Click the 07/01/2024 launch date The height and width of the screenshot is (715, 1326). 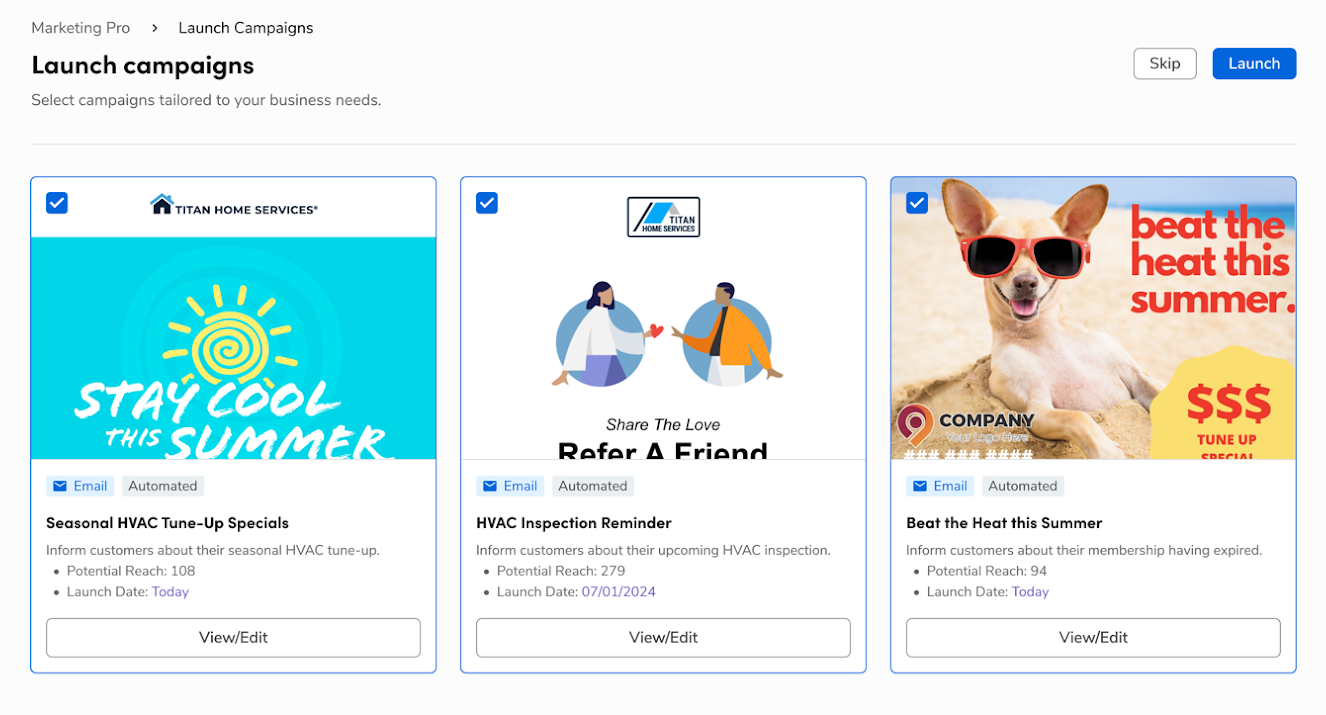(619, 592)
